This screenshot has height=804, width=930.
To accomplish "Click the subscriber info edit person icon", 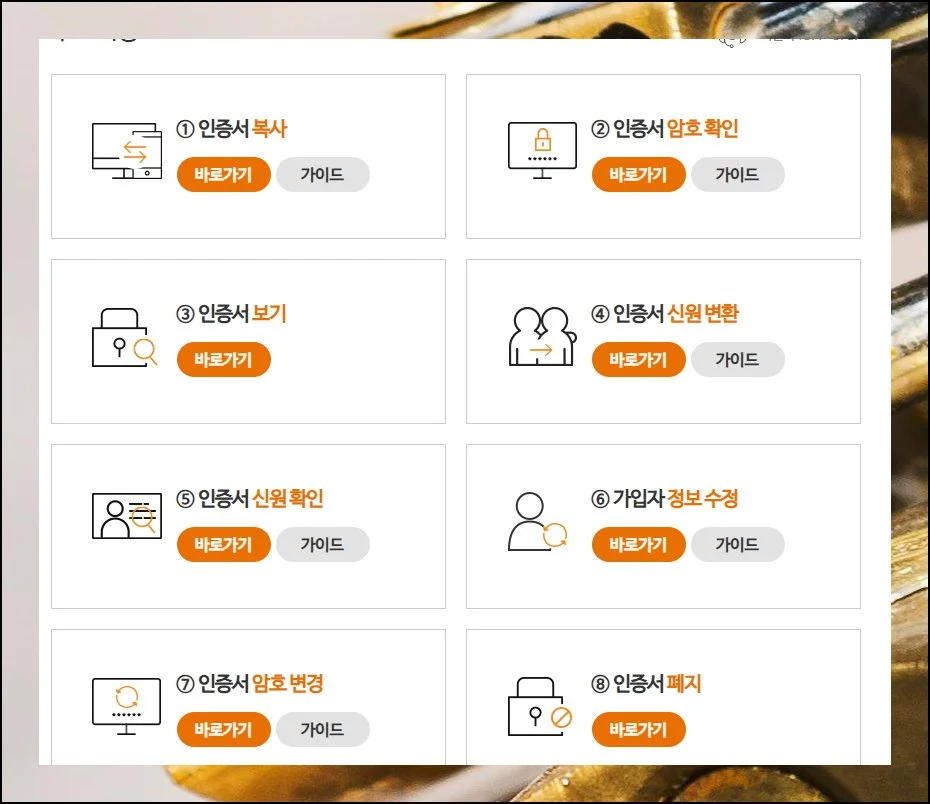I will pyautogui.click(x=538, y=522).
